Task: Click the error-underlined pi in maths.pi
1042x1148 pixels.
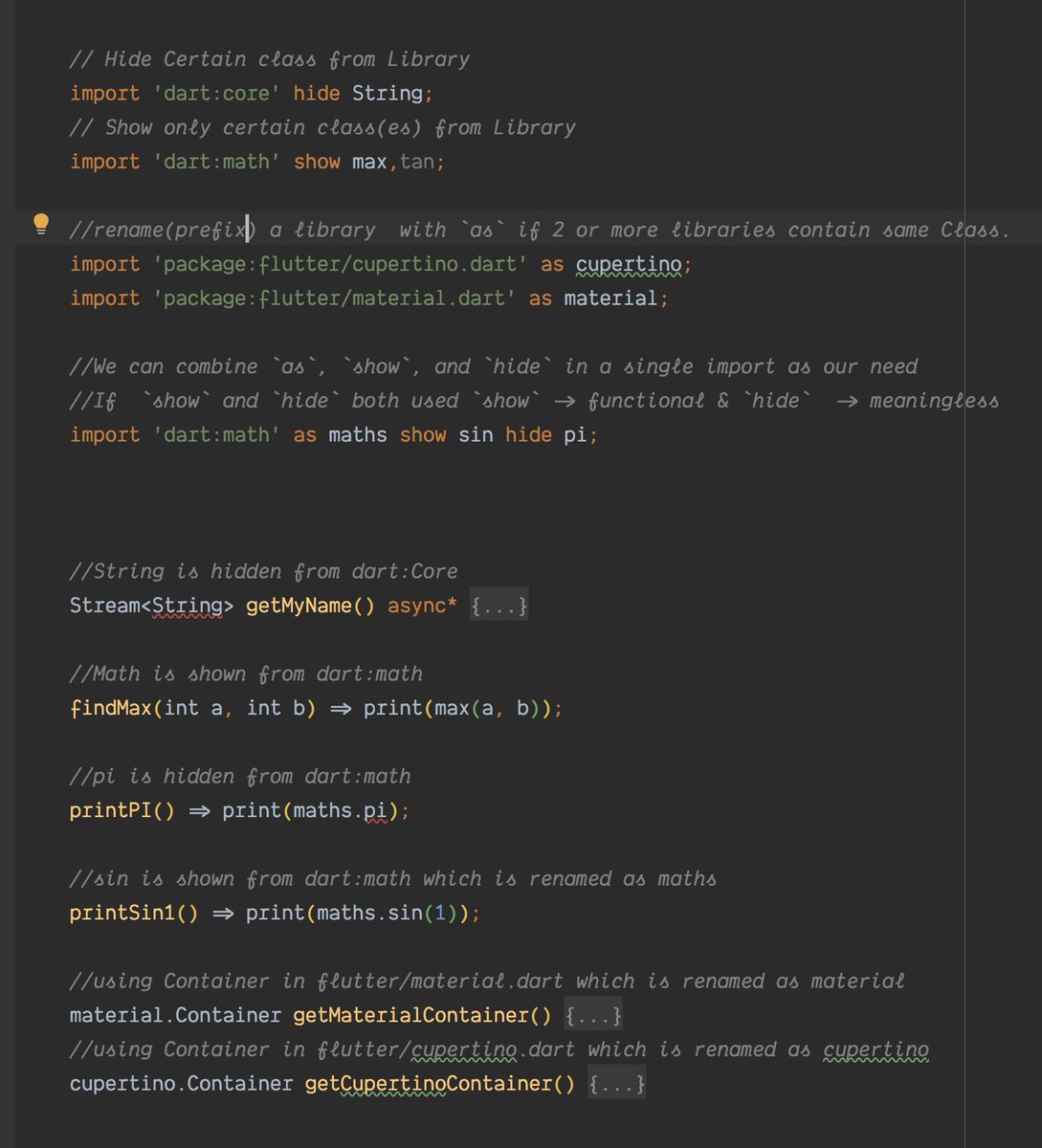Action: (373, 810)
